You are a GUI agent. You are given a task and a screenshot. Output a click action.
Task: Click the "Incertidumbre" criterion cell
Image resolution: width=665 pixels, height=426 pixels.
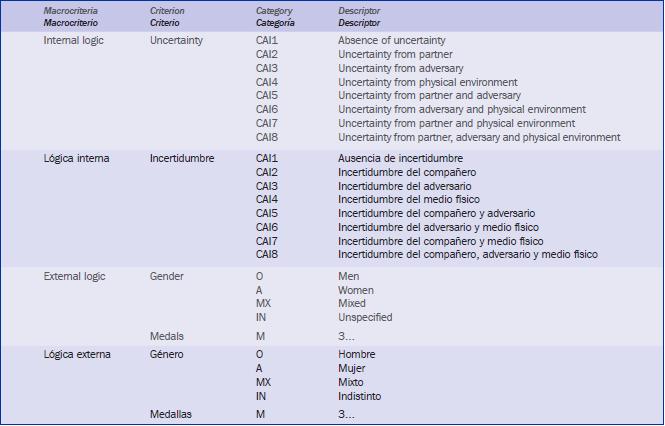tap(182, 158)
